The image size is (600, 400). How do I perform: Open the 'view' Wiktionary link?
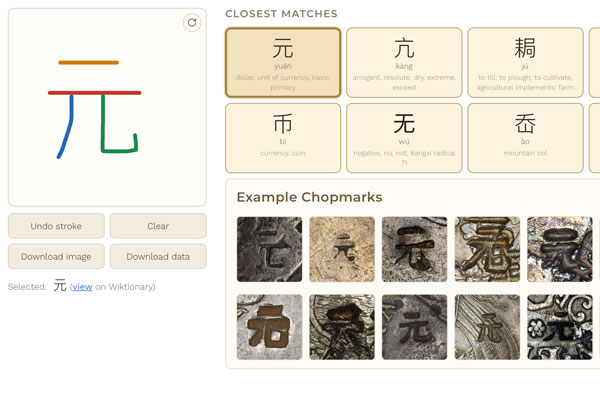pos(82,287)
